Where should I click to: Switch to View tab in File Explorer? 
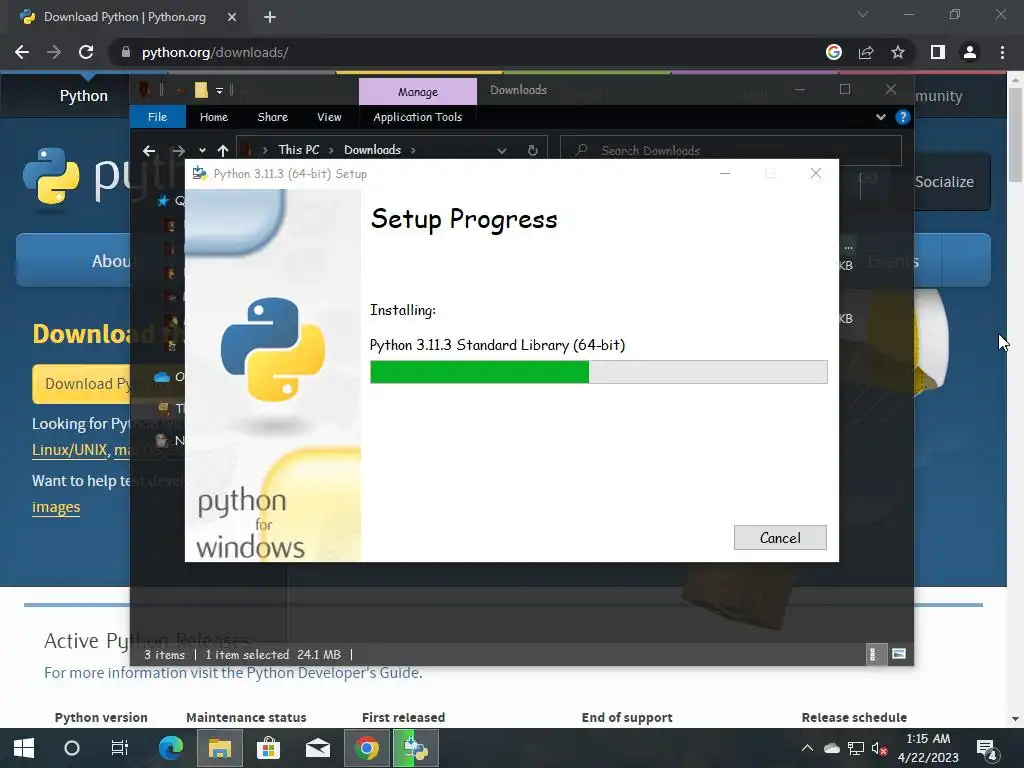329,117
